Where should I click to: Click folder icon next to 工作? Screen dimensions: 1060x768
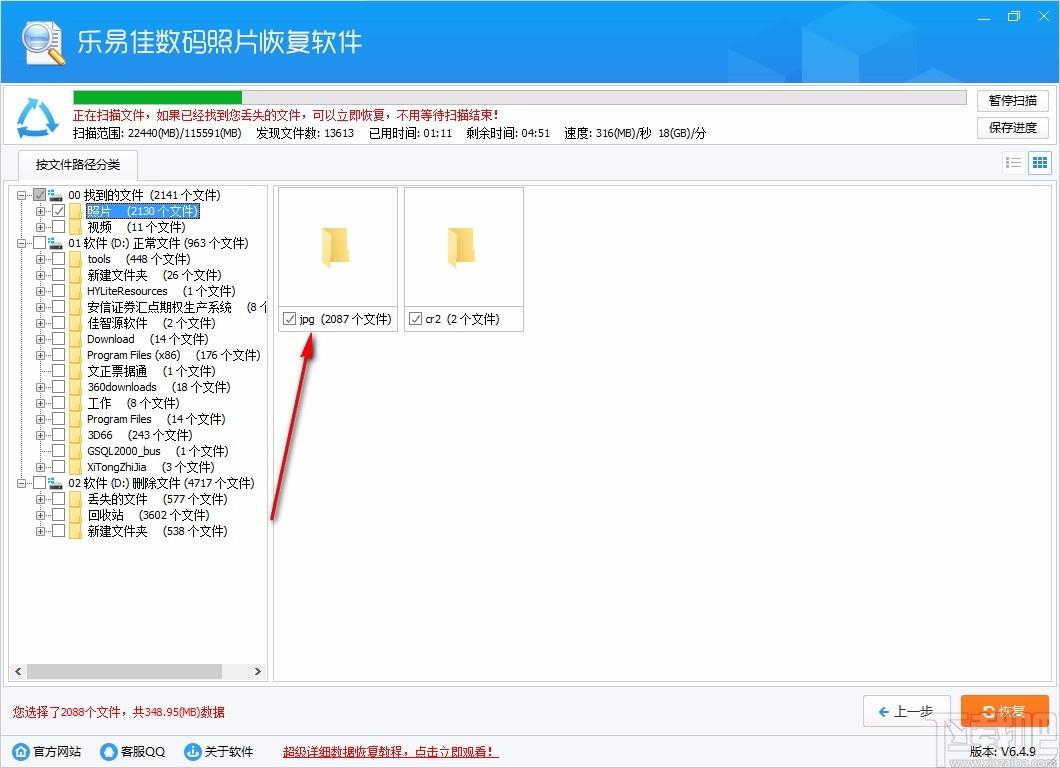tap(75, 404)
